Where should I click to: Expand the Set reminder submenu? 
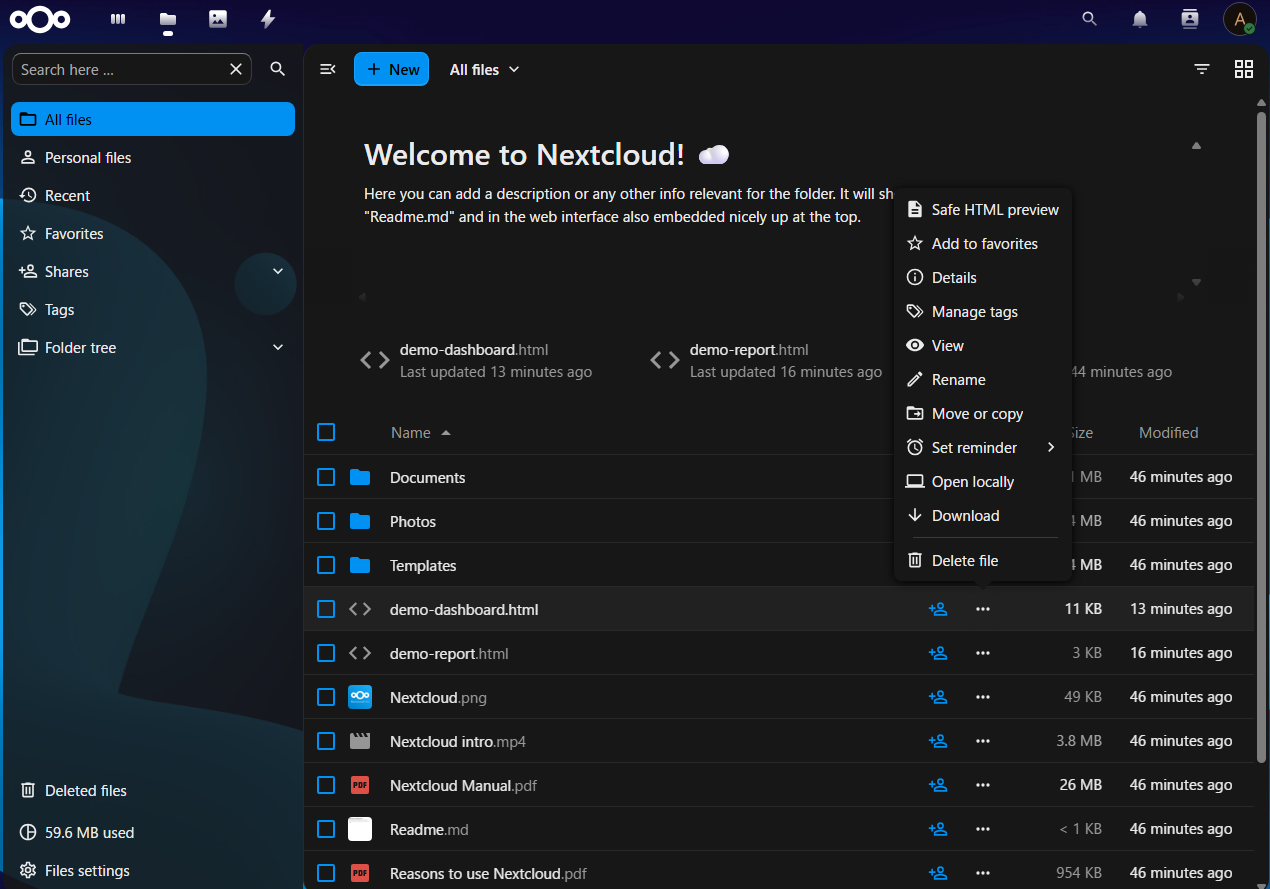(981, 447)
